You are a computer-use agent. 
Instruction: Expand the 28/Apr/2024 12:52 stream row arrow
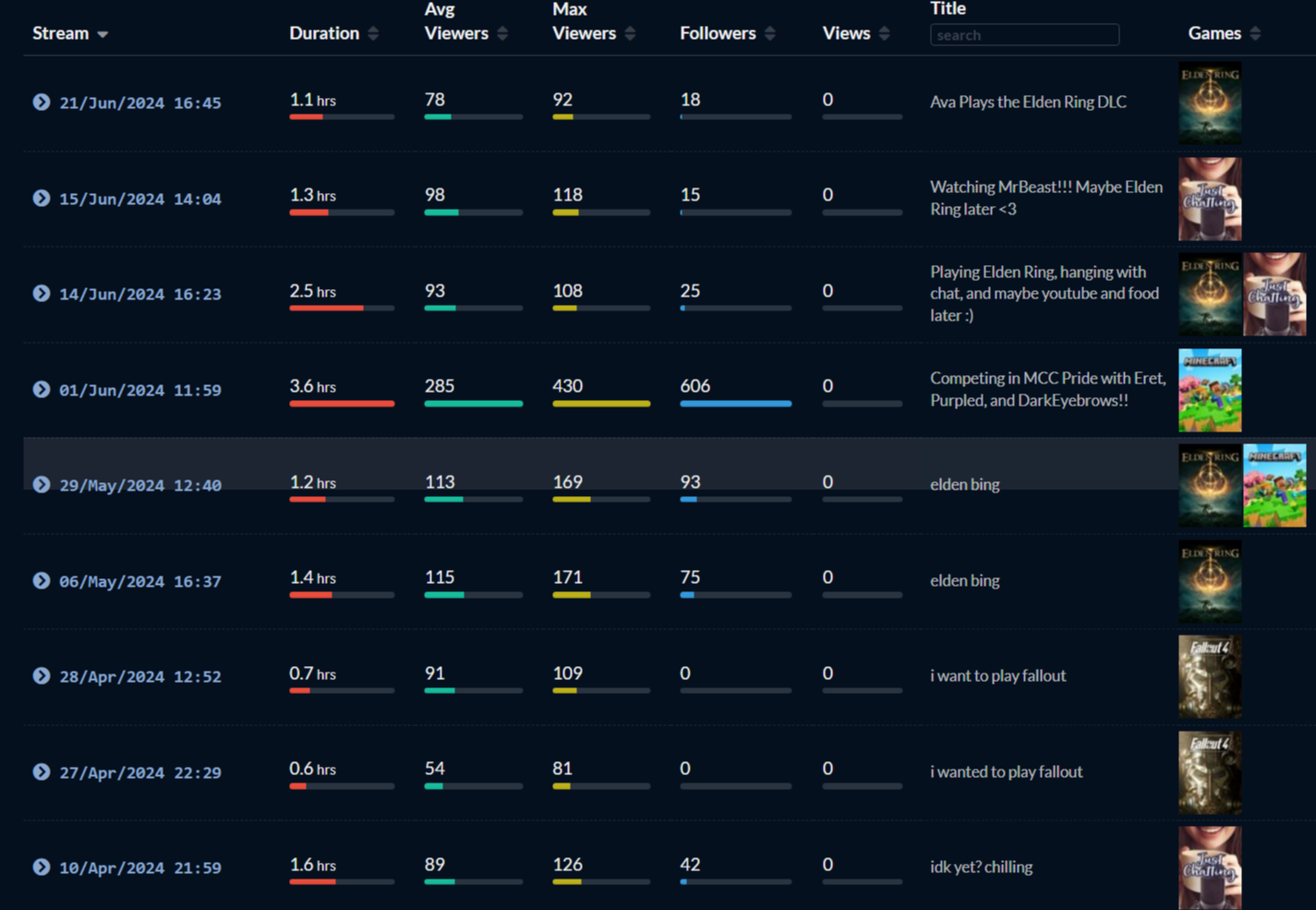click(x=42, y=675)
